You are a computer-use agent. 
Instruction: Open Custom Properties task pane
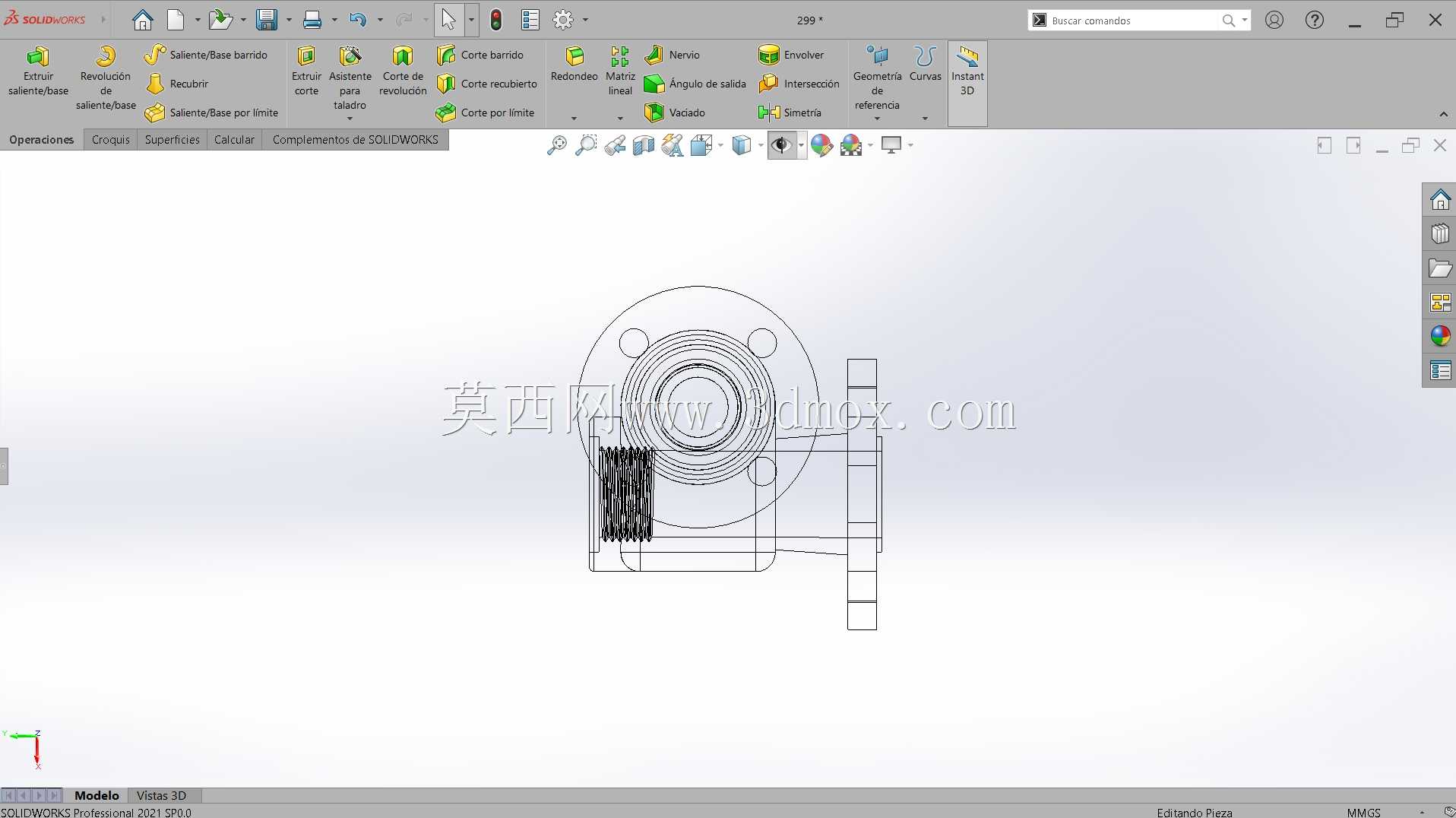tap(1440, 370)
